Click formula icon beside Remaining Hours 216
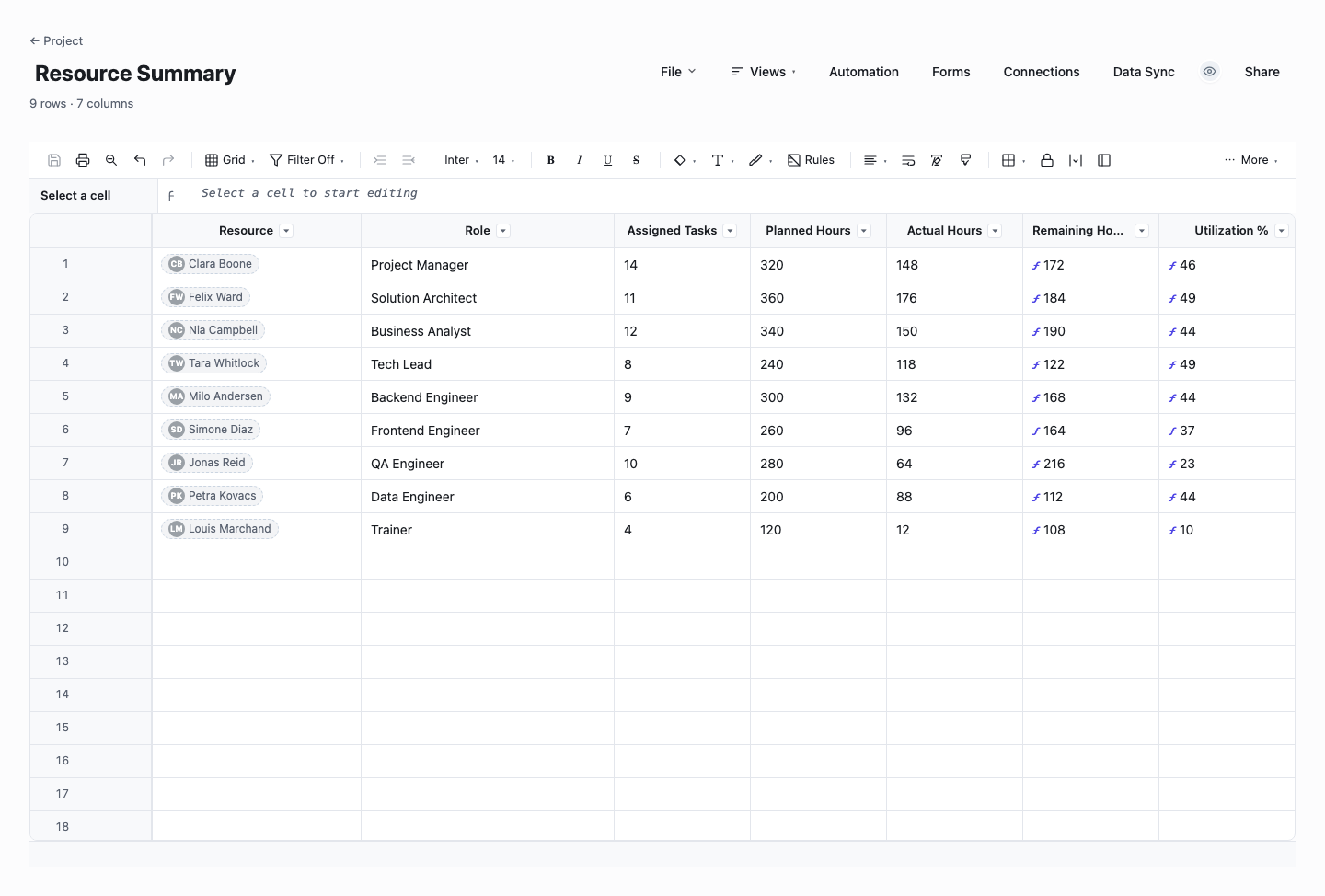 tap(1036, 465)
